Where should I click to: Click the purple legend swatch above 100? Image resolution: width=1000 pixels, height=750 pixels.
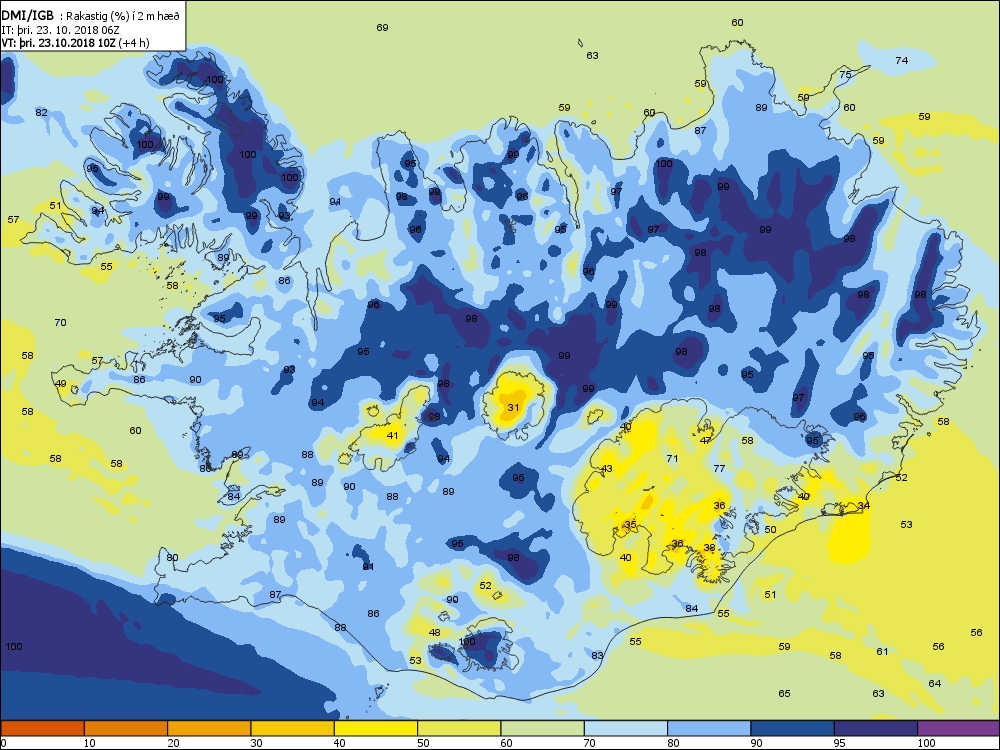[959, 728]
